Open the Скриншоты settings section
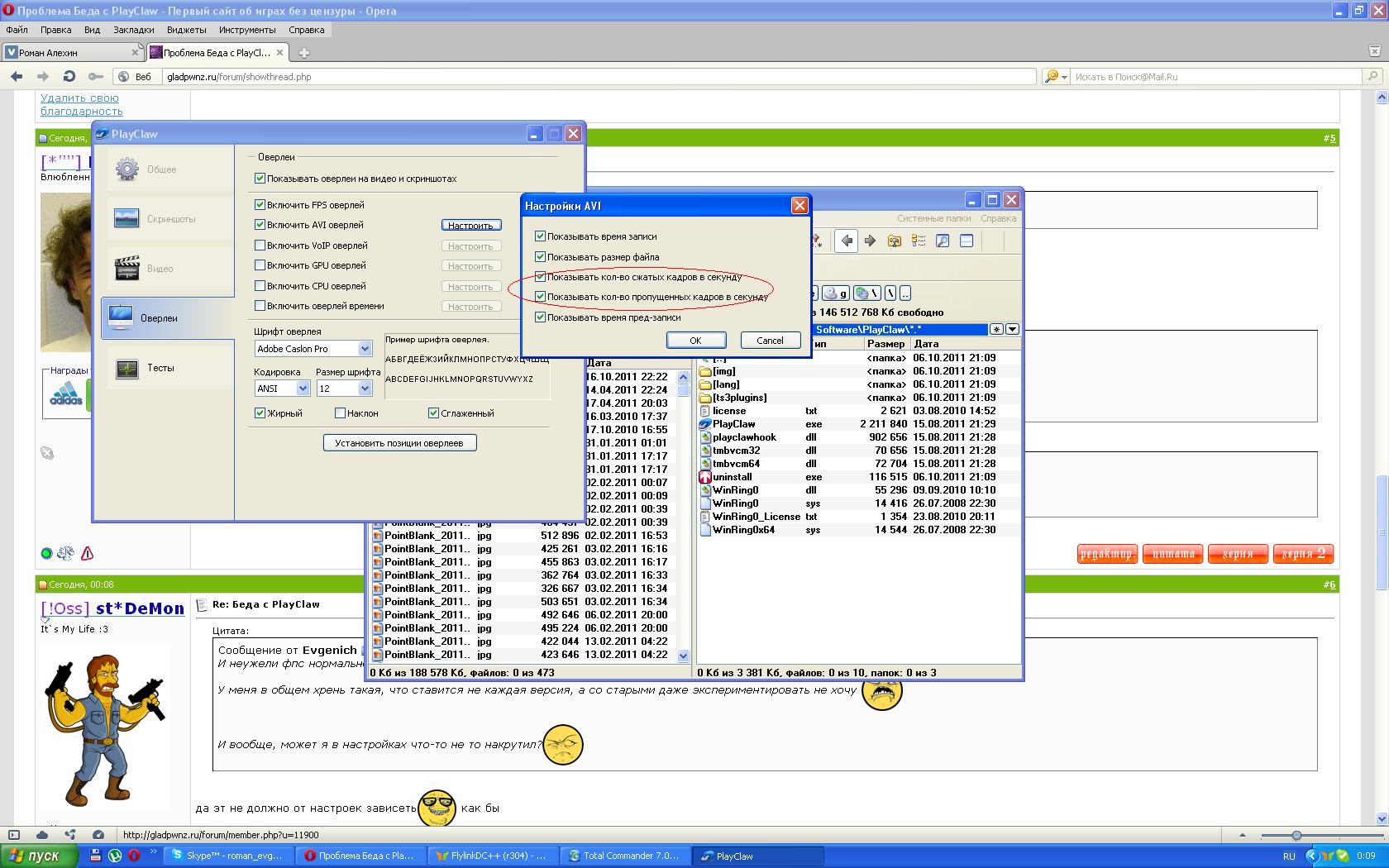This screenshot has width=1389, height=868. pyautogui.click(x=169, y=219)
